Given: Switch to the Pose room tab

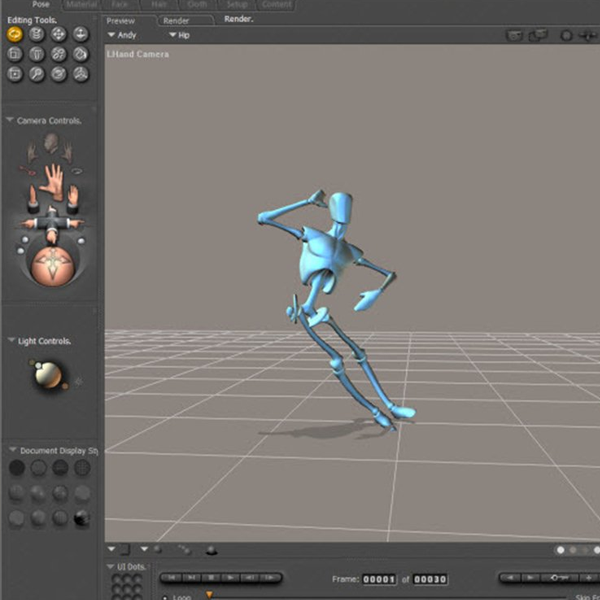Looking at the screenshot, I should (x=41, y=5).
